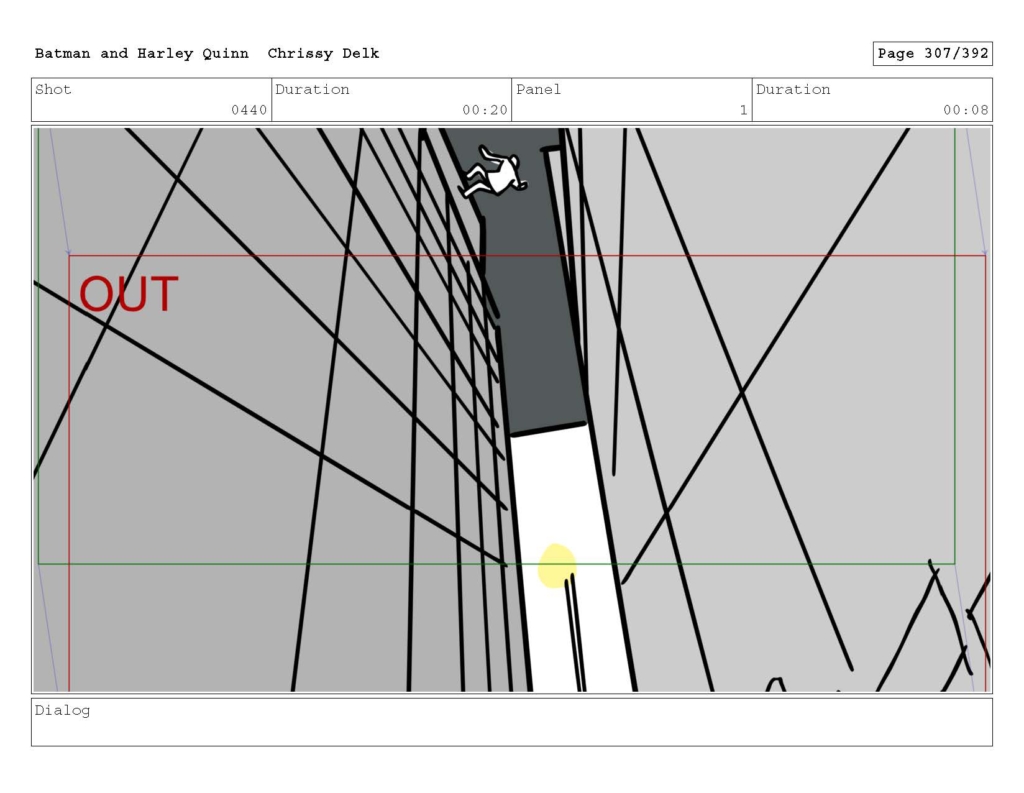Click the yellow light spot in the drawing
This screenshot has width=1024, height=793.
556,566
